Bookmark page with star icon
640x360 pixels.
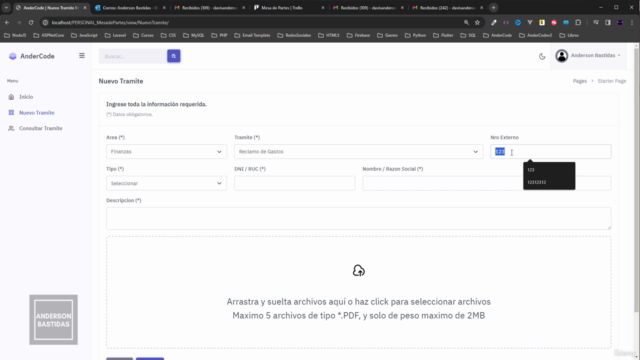(478, 22)
